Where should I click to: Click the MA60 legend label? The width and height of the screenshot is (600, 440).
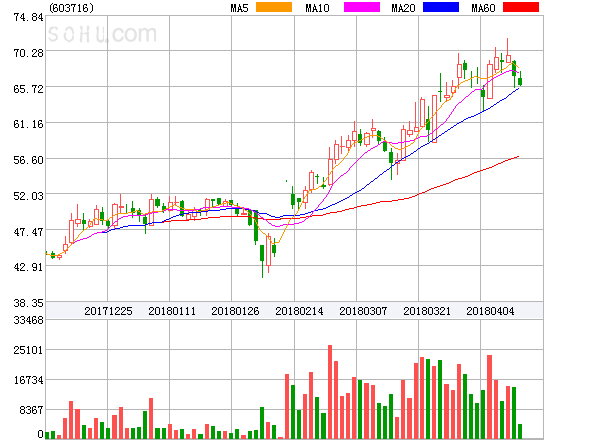pyautogui.click(x=483, y=8)
